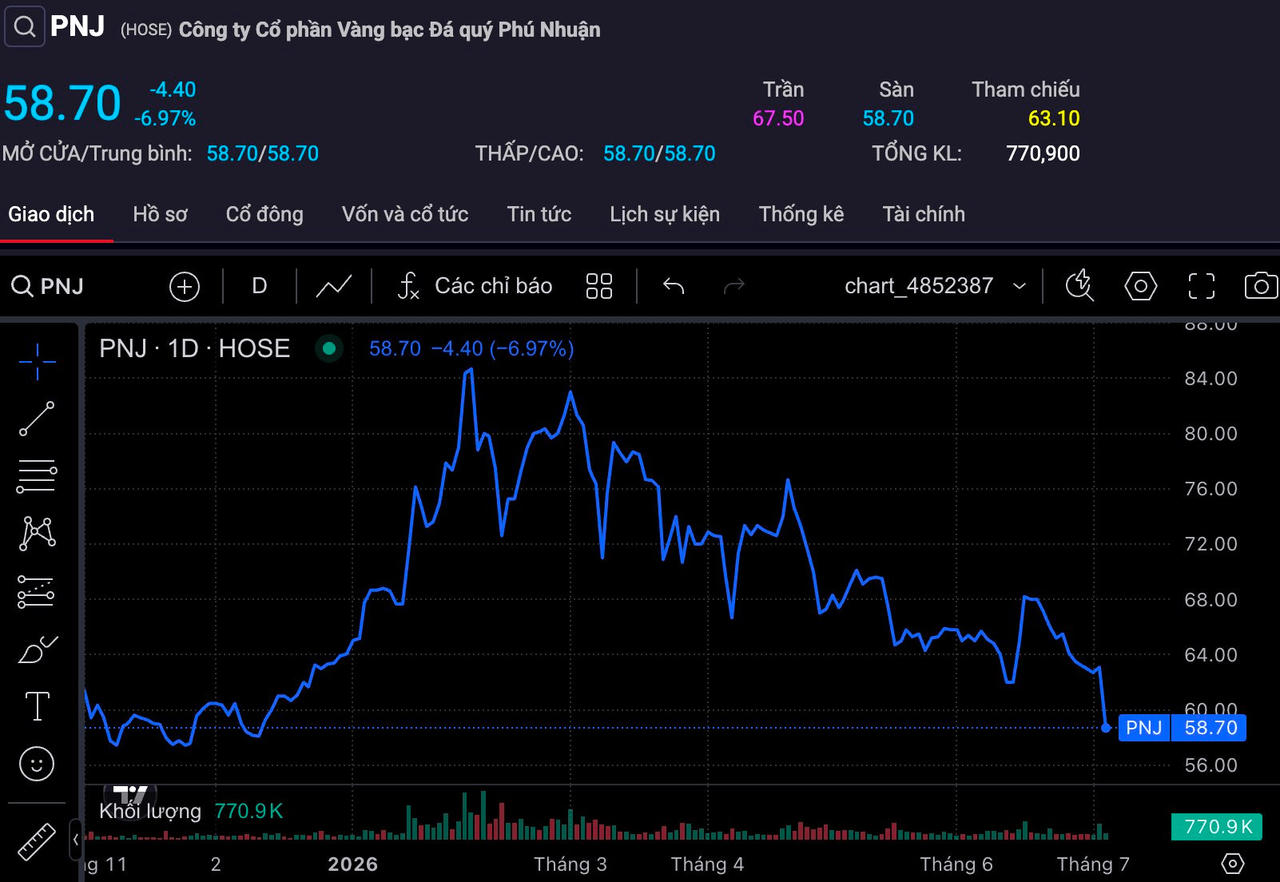Select the brush drawing tool
1280x882 pixels.
coord(37,651)
